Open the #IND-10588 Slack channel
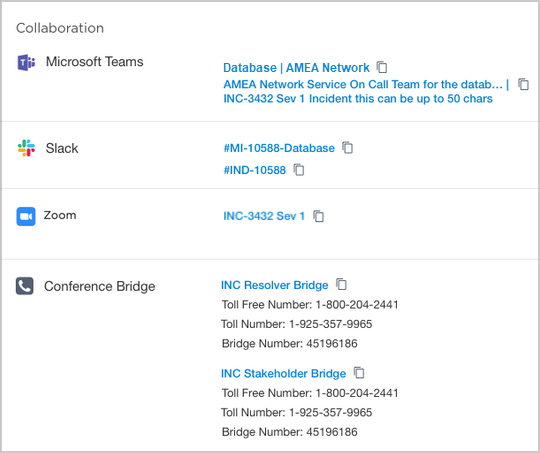This screenshot has width=540, height=453. tap(255, 170)
